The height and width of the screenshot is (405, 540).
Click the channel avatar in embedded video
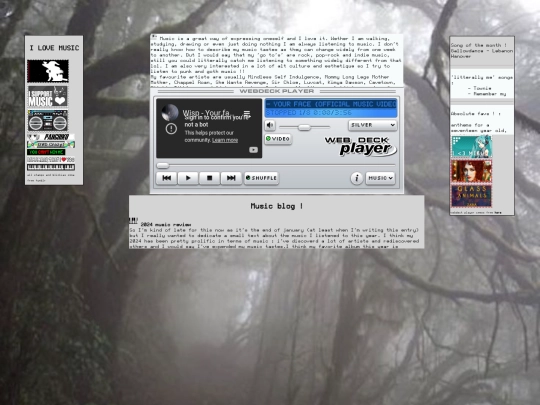(x=170, y=113)
